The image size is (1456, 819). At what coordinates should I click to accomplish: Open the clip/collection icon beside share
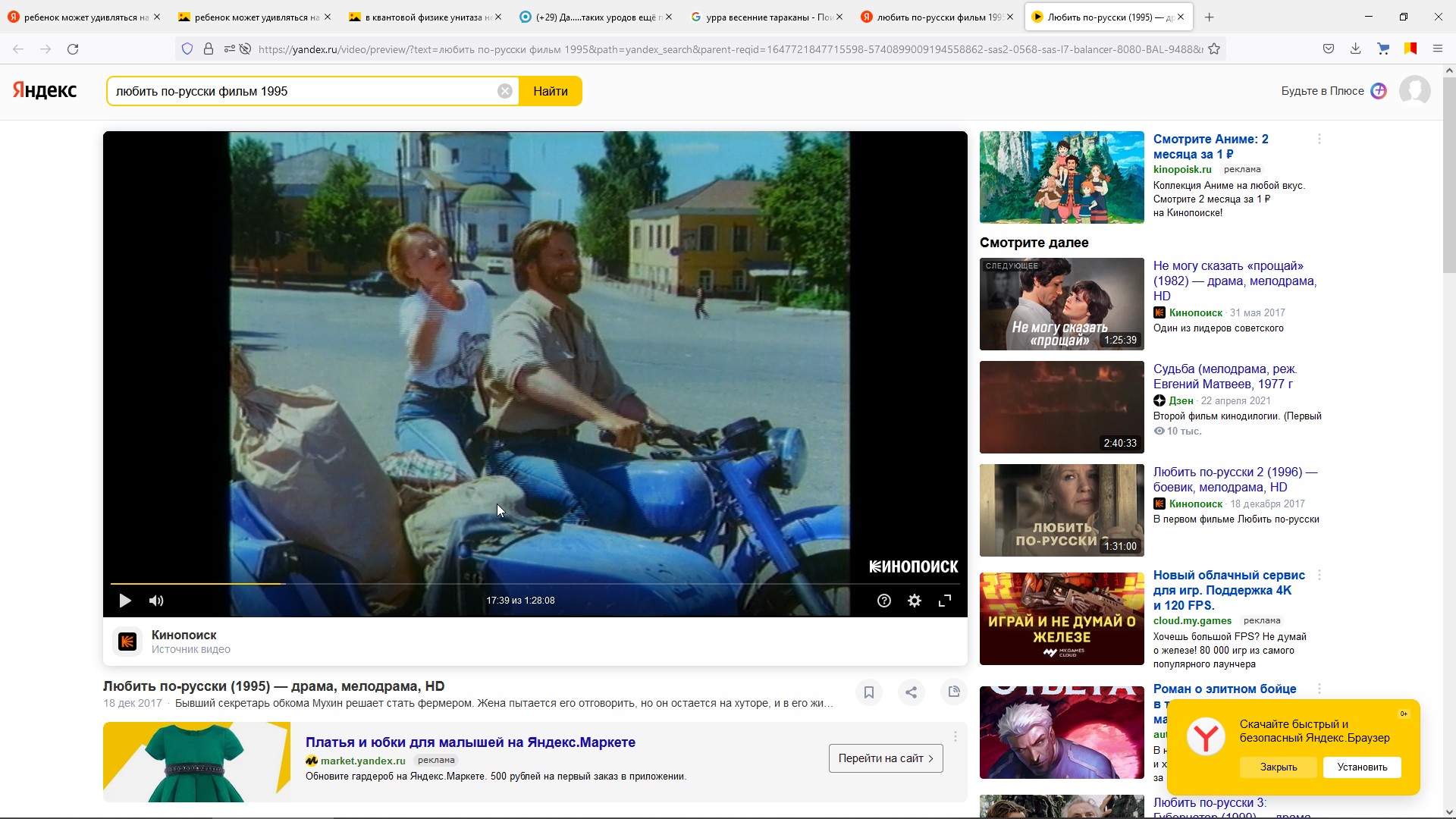954,692
